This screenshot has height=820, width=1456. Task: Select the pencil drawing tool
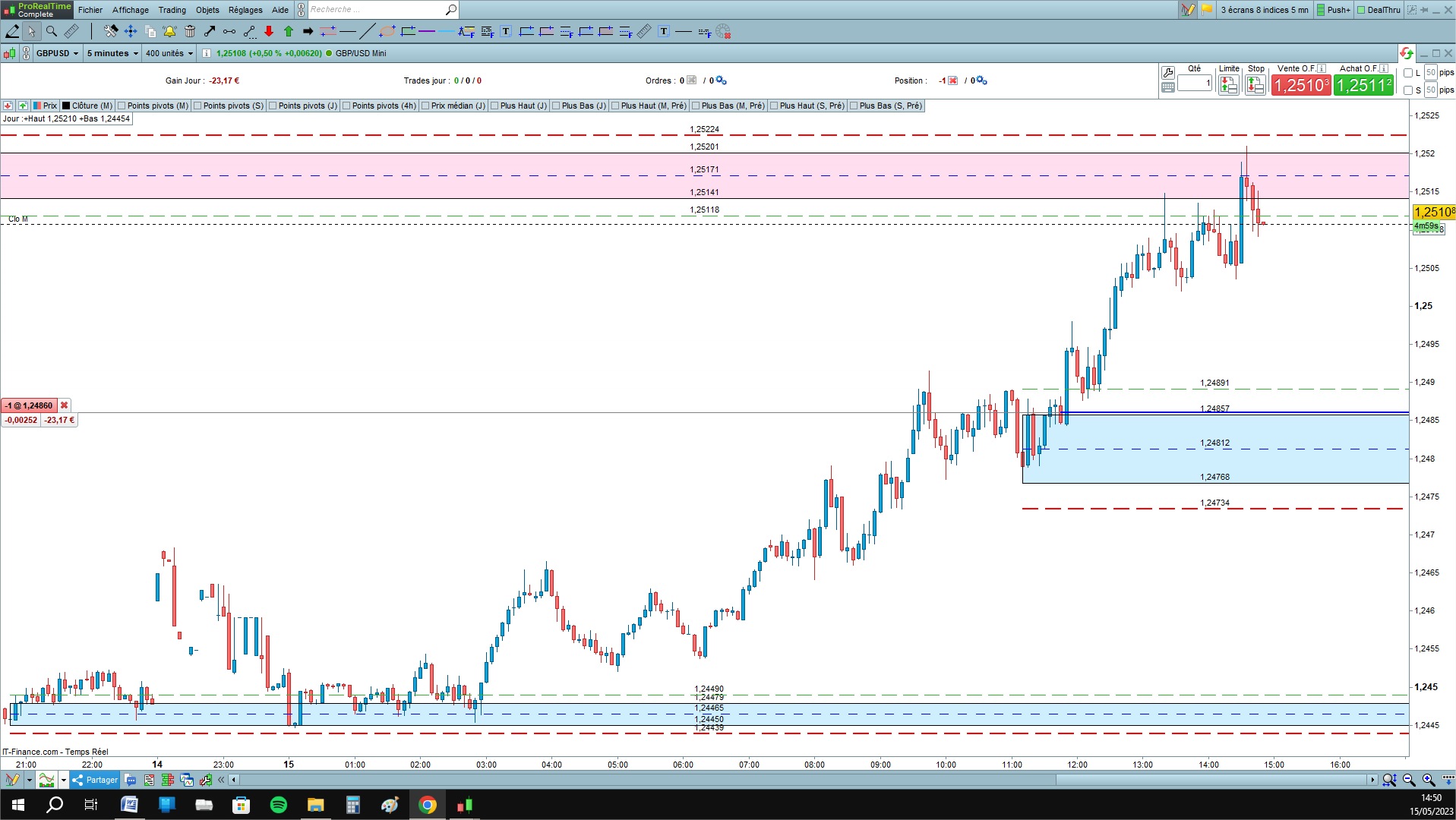pyautogui.click(x=12, y=31)
